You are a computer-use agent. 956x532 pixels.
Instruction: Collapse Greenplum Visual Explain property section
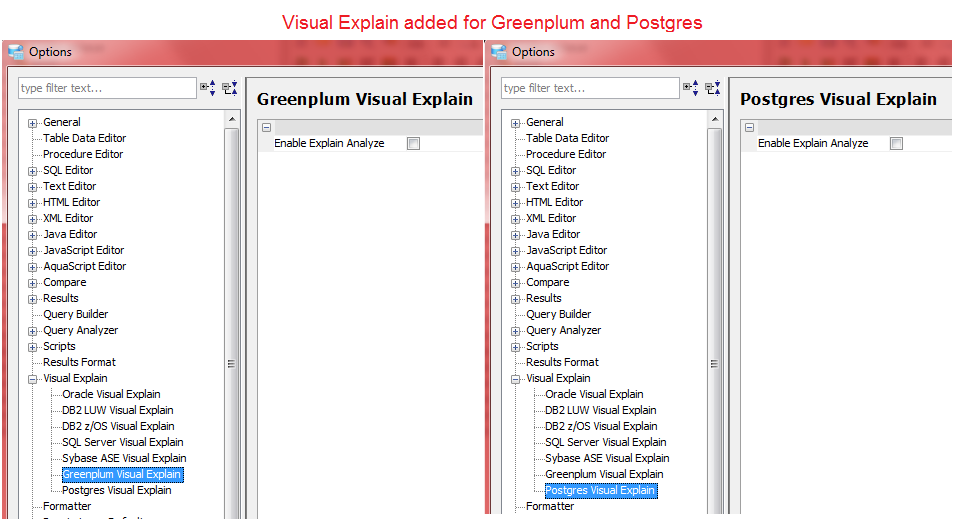[266, 127]
